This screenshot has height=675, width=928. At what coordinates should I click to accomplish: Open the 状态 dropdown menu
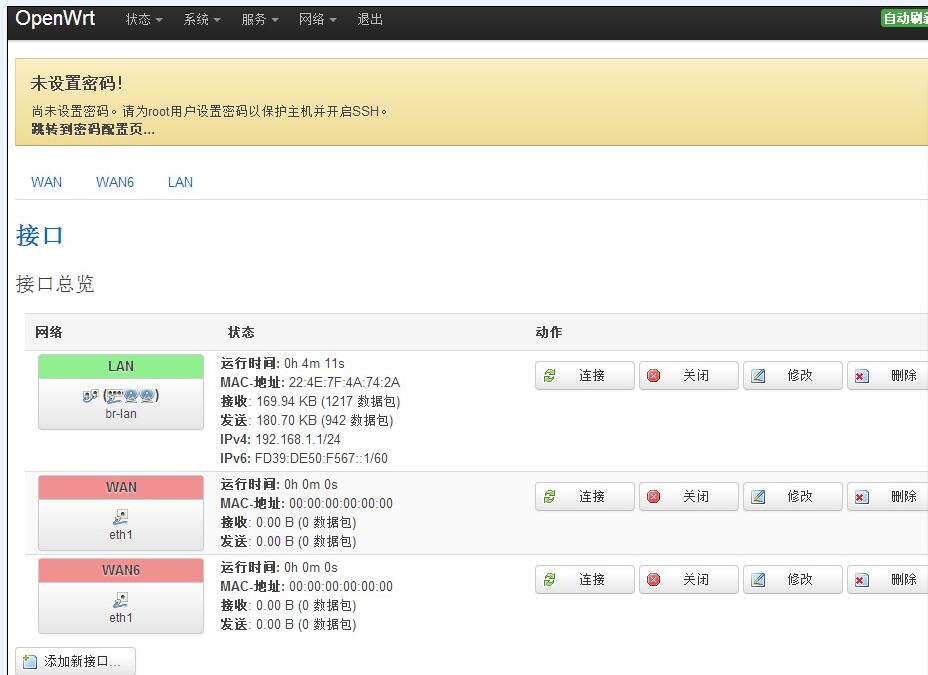pos(143,20)
